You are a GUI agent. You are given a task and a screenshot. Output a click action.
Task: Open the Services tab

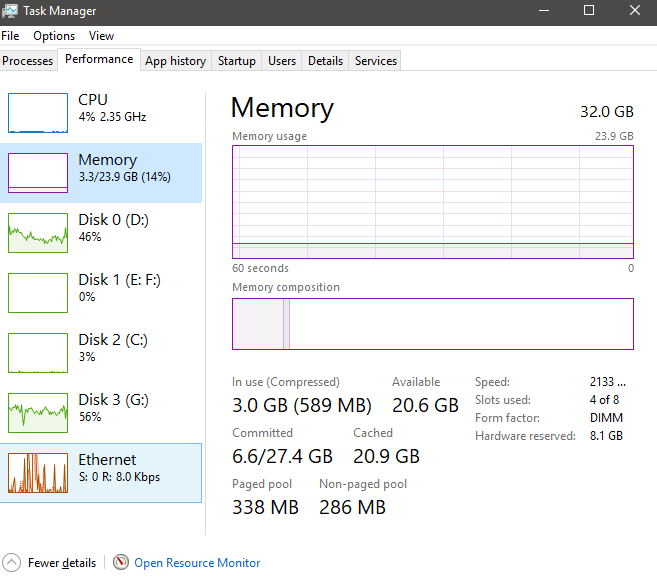[376, 61]
